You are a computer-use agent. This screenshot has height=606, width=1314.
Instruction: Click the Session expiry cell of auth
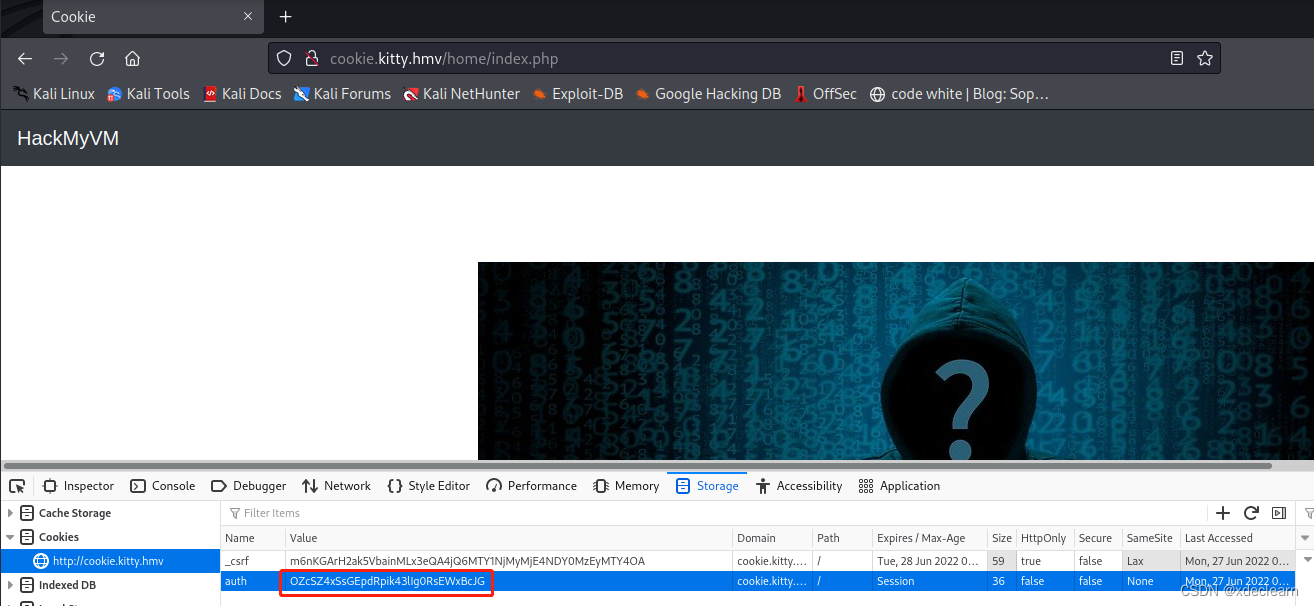(928, 581)
